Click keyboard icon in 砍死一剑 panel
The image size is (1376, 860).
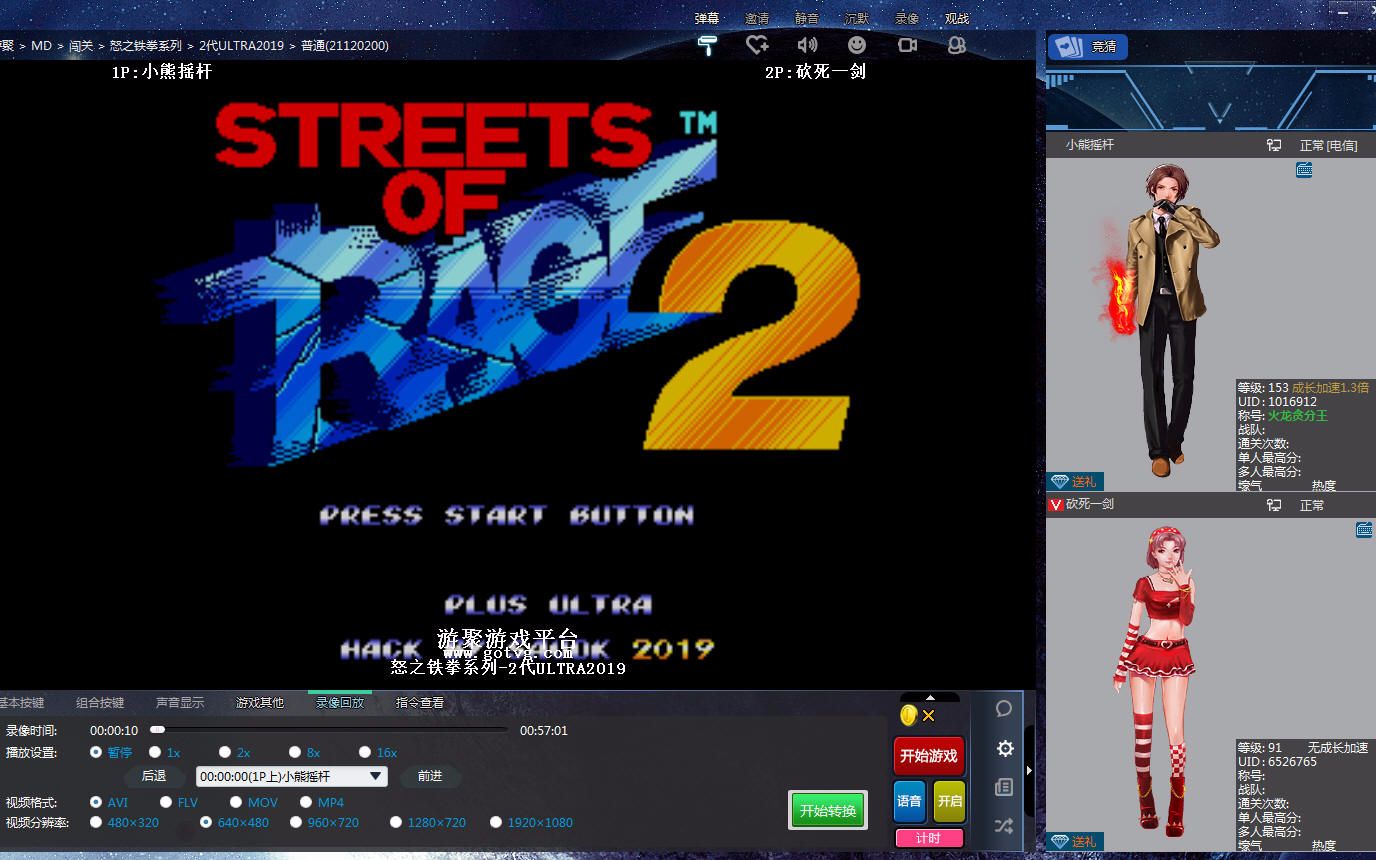1364,530
